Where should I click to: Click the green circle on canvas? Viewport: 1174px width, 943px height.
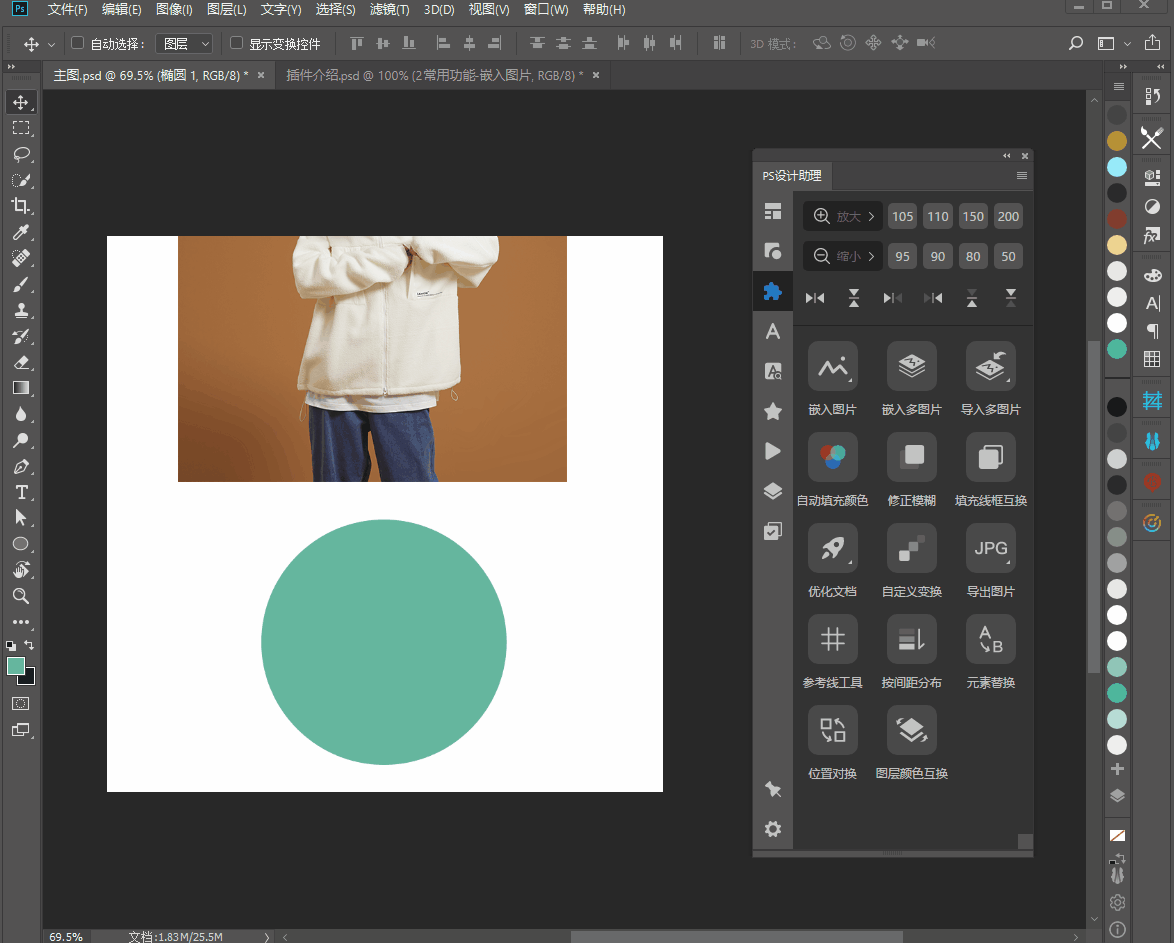point(383,642)
